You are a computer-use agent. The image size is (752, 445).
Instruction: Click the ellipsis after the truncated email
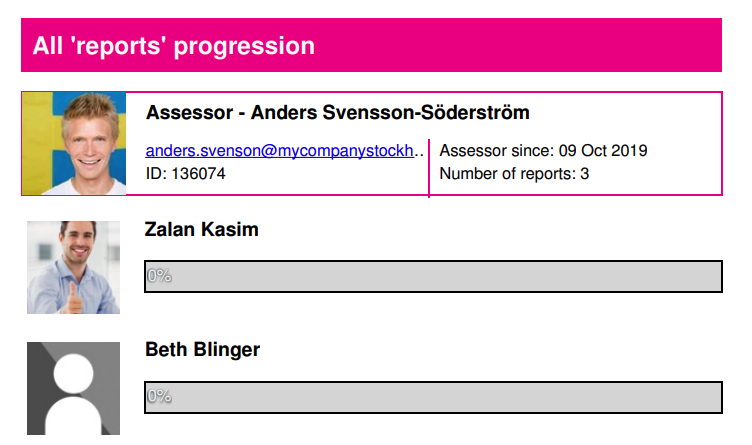[418, 152]
